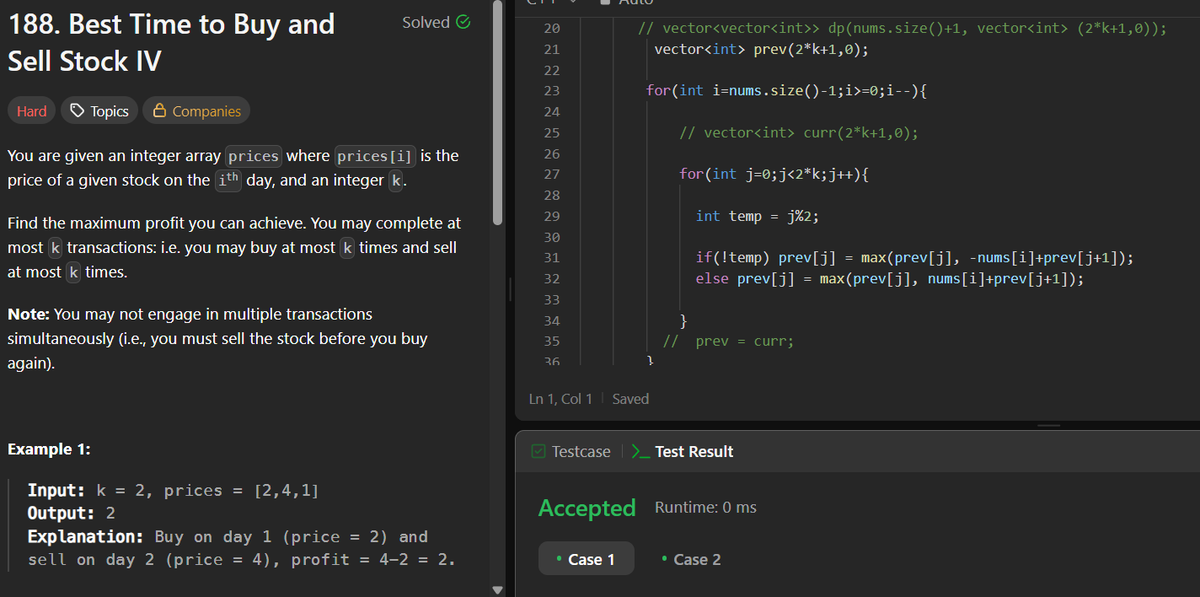Click the 'else prev[j]' code line
1200x597 pixels.
[x=890, y=279]
